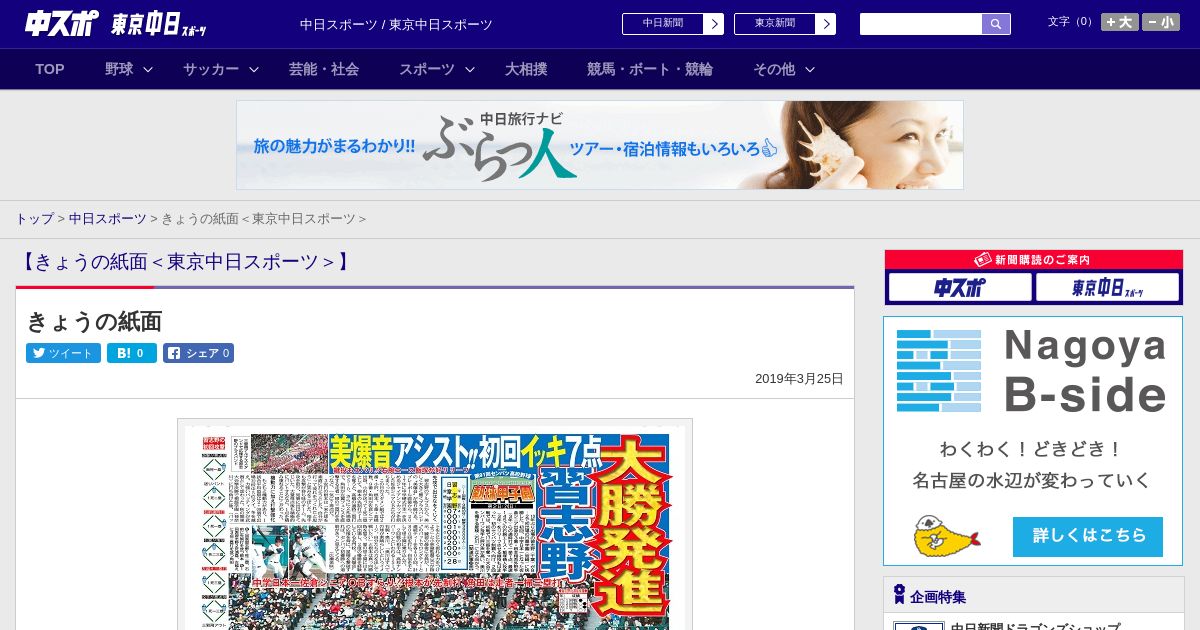Open the 東京新聞 link button

[x=774, y=24]
